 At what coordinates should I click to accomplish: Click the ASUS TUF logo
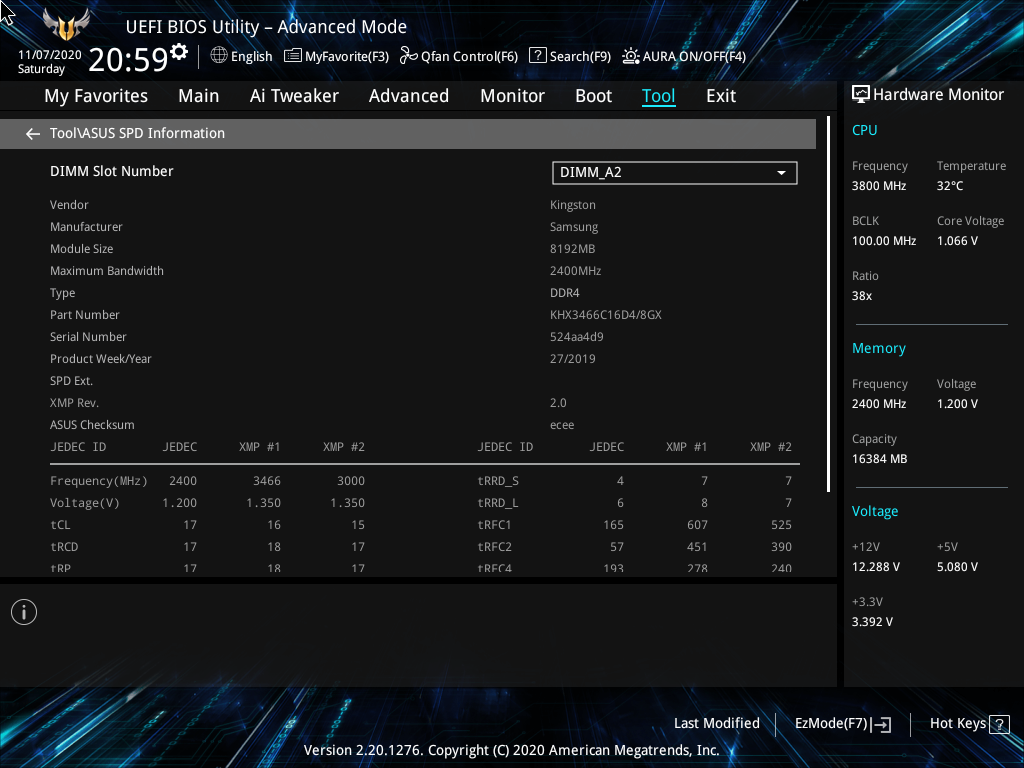tap(66, 25)
